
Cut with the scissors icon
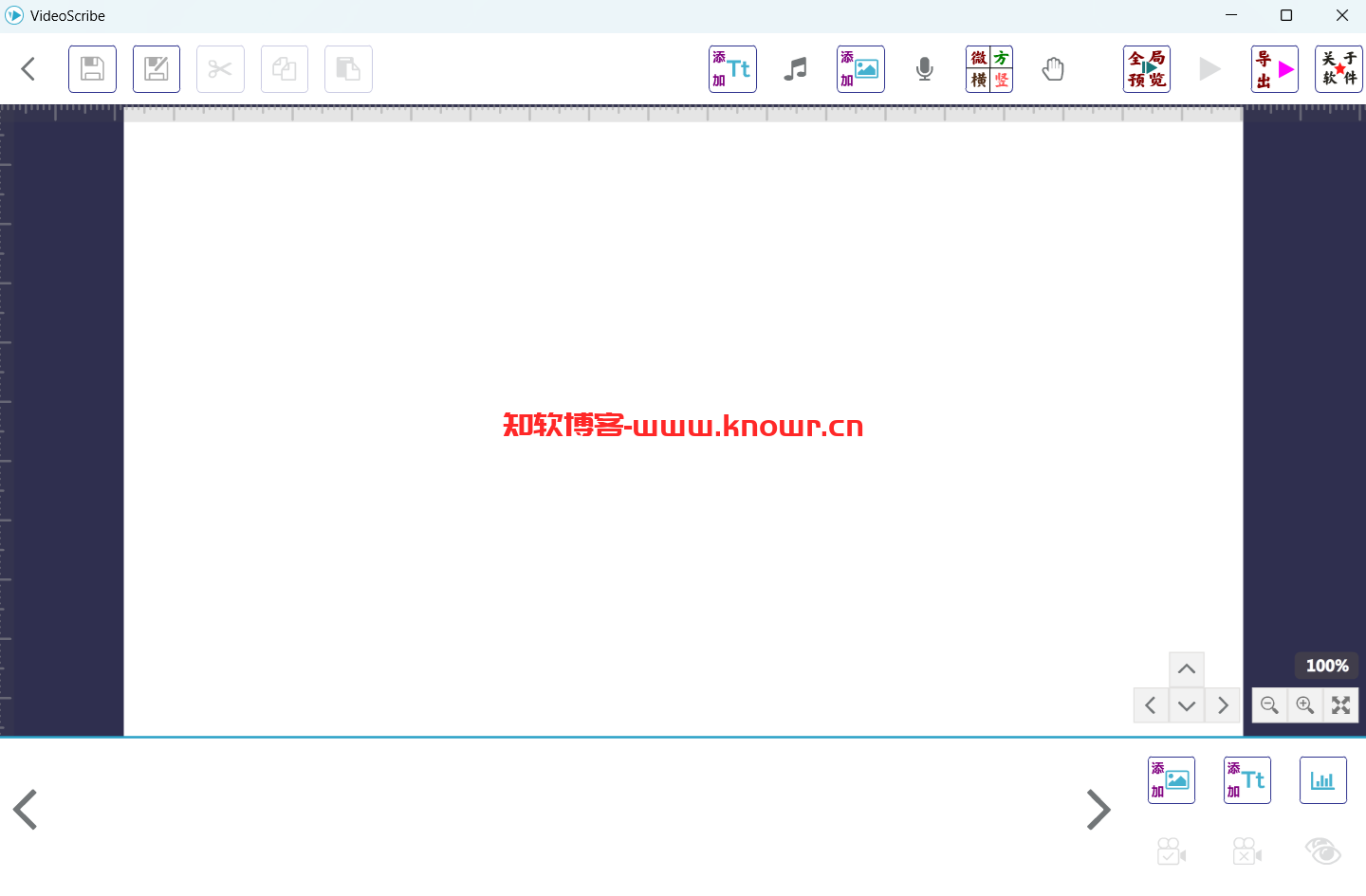click(220, 69)
